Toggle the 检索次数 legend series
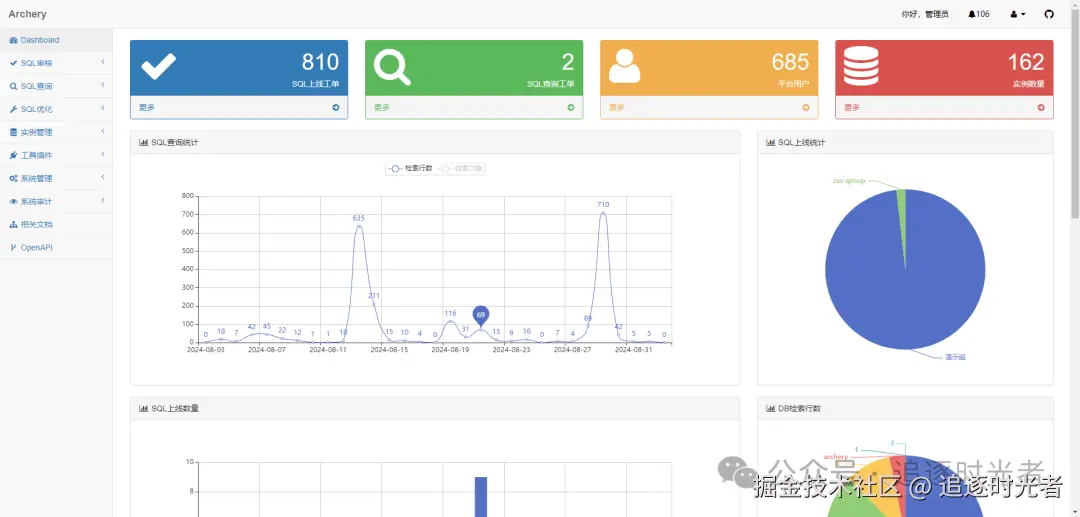The width and height of the screenshot is (1080, 517). pos(461,168)
